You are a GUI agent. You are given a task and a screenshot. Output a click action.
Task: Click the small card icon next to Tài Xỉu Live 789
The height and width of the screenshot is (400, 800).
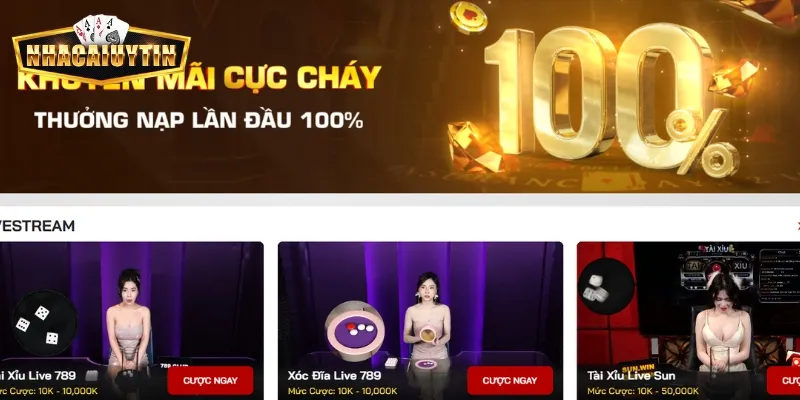(x=91, y=376)
